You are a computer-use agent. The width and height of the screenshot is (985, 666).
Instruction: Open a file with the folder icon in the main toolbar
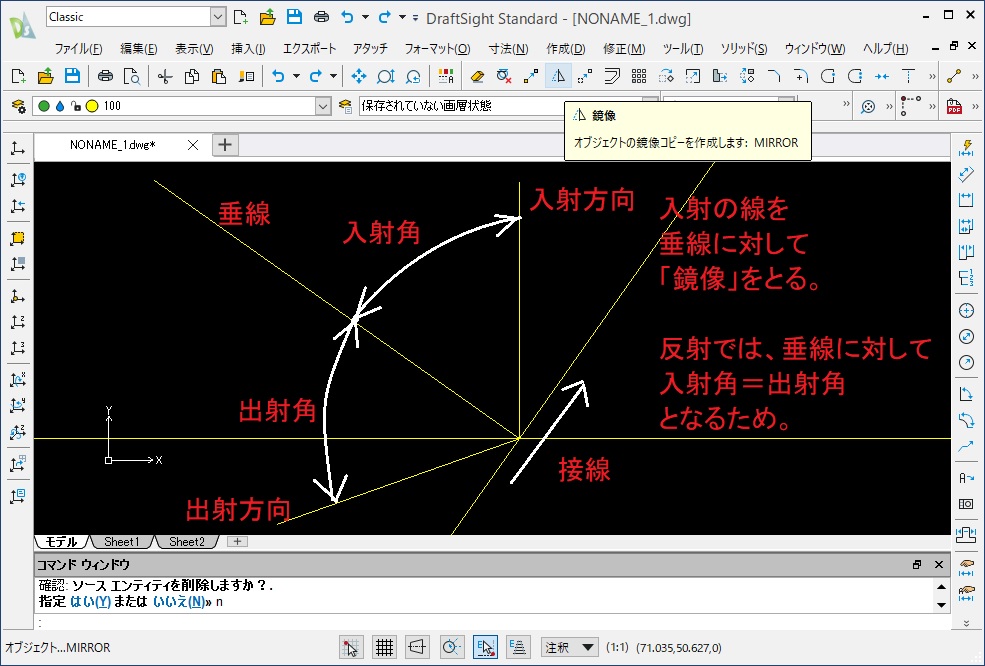(45, 77)
